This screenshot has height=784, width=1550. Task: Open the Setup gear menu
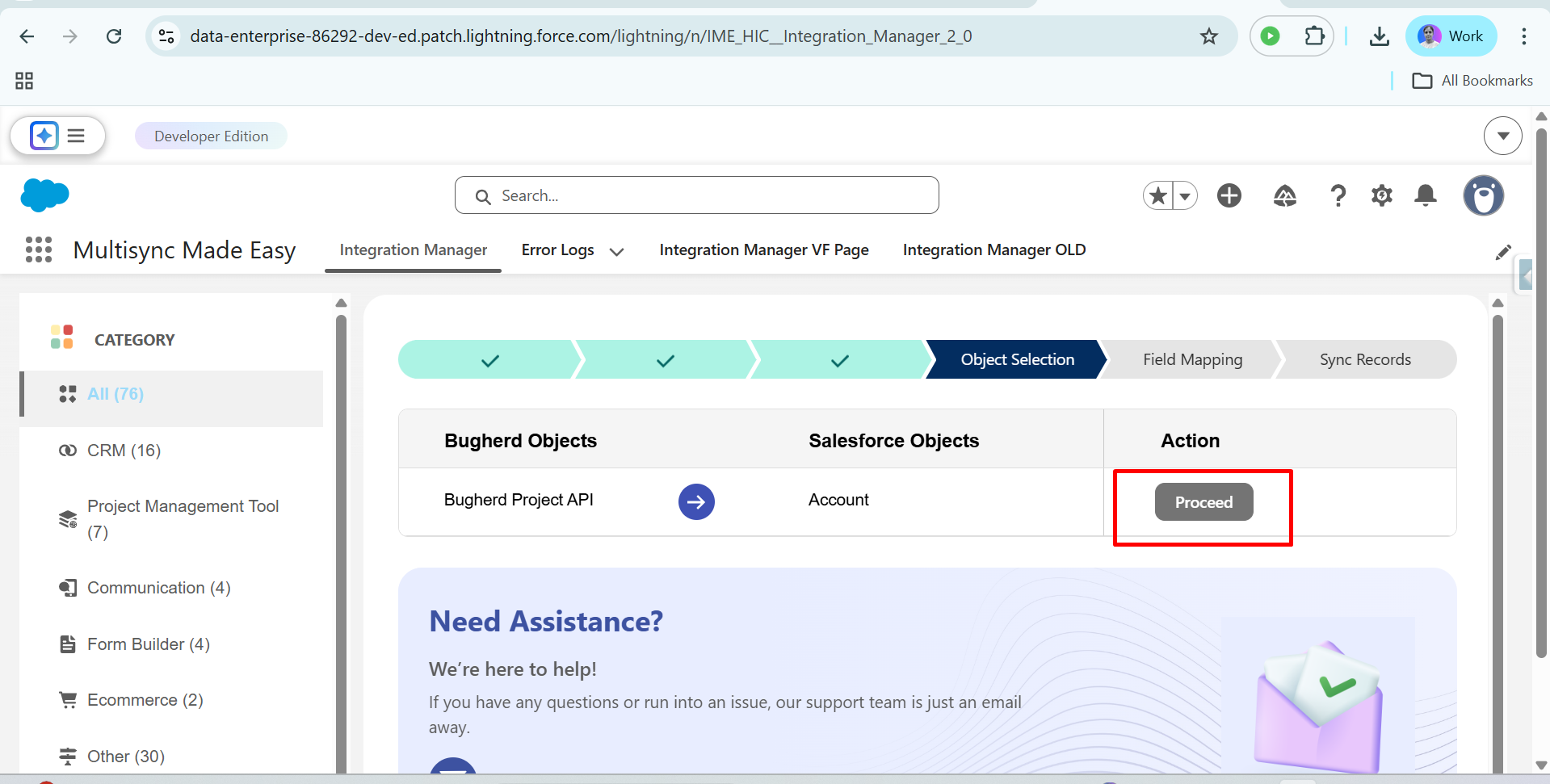(1382, 195)
